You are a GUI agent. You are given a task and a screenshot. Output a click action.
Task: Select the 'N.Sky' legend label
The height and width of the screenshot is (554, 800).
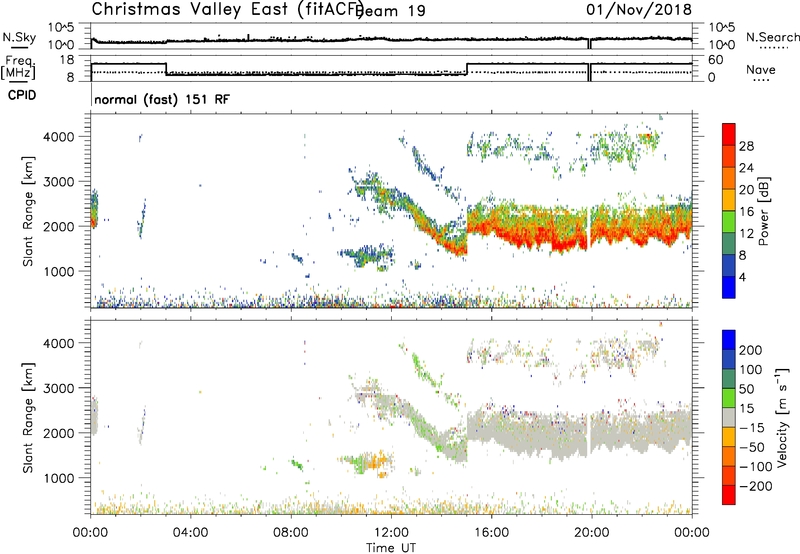point(19,37)
